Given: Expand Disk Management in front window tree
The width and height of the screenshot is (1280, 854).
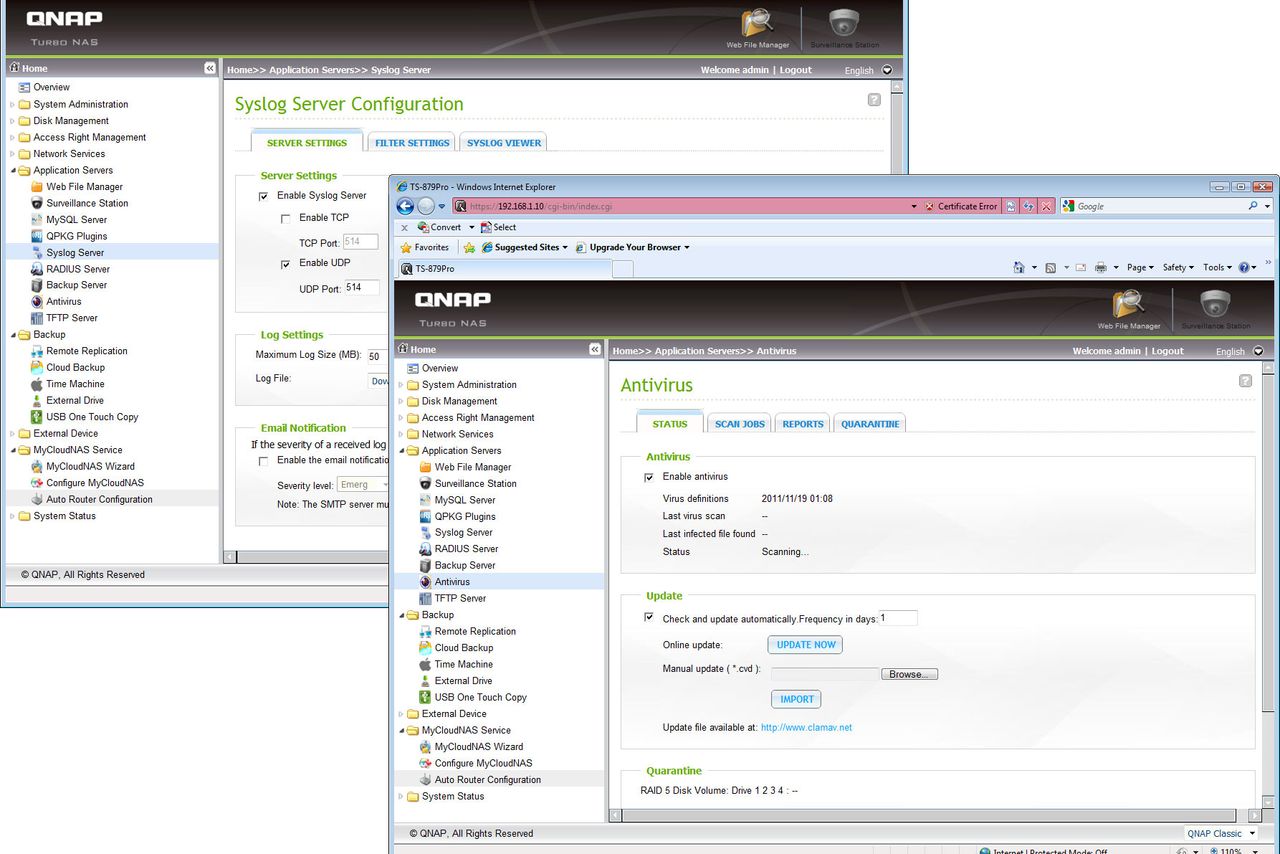Looking at the screenshot, I should [x=401, y=401].
